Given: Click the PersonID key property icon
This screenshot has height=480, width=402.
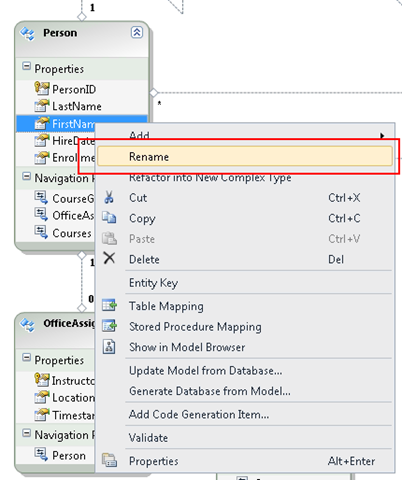Looking at the screenshot, I should tap(42, 89).
